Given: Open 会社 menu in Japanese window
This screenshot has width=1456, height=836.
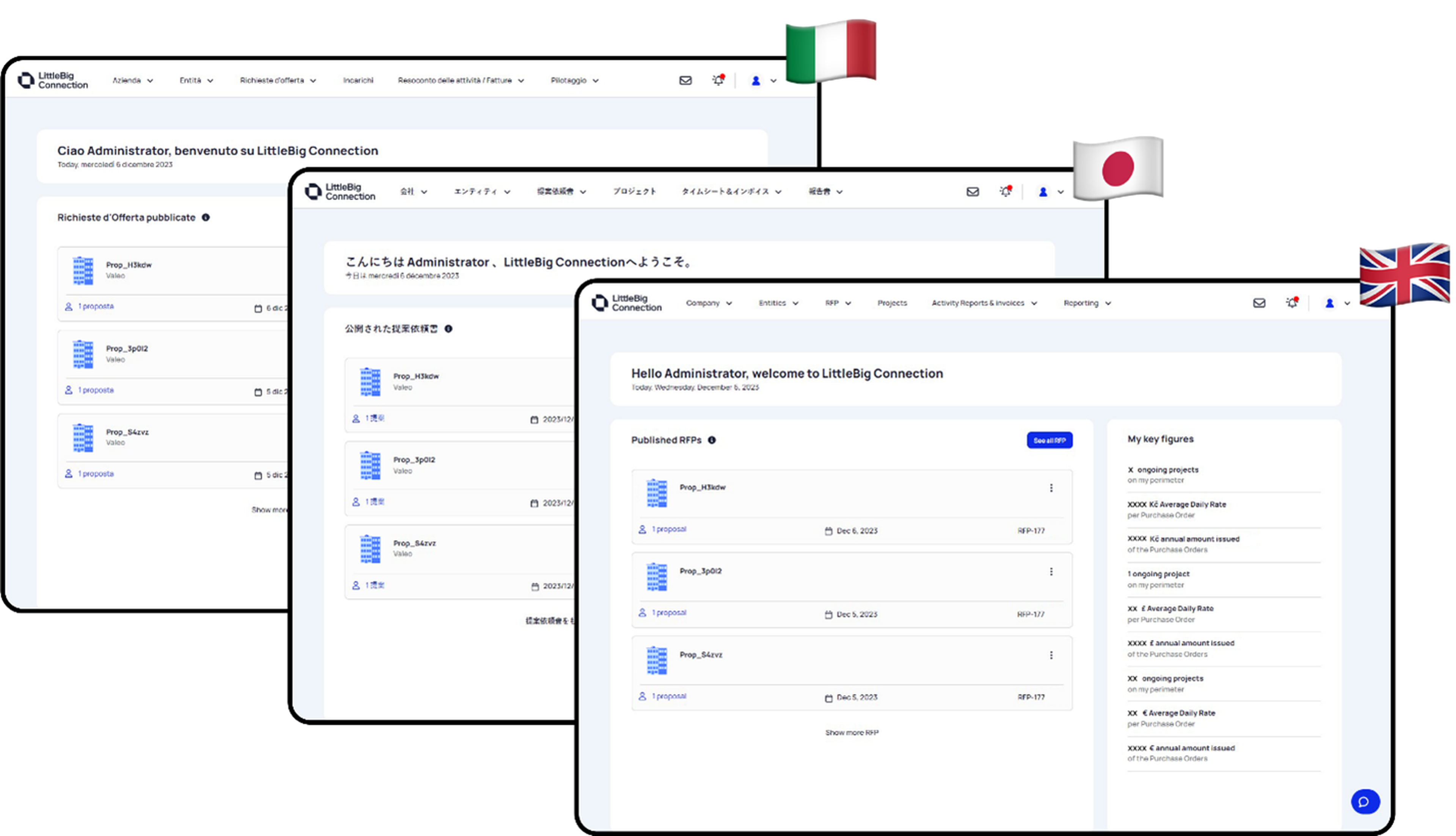Looking at the screenshot, I should [413, 192].
